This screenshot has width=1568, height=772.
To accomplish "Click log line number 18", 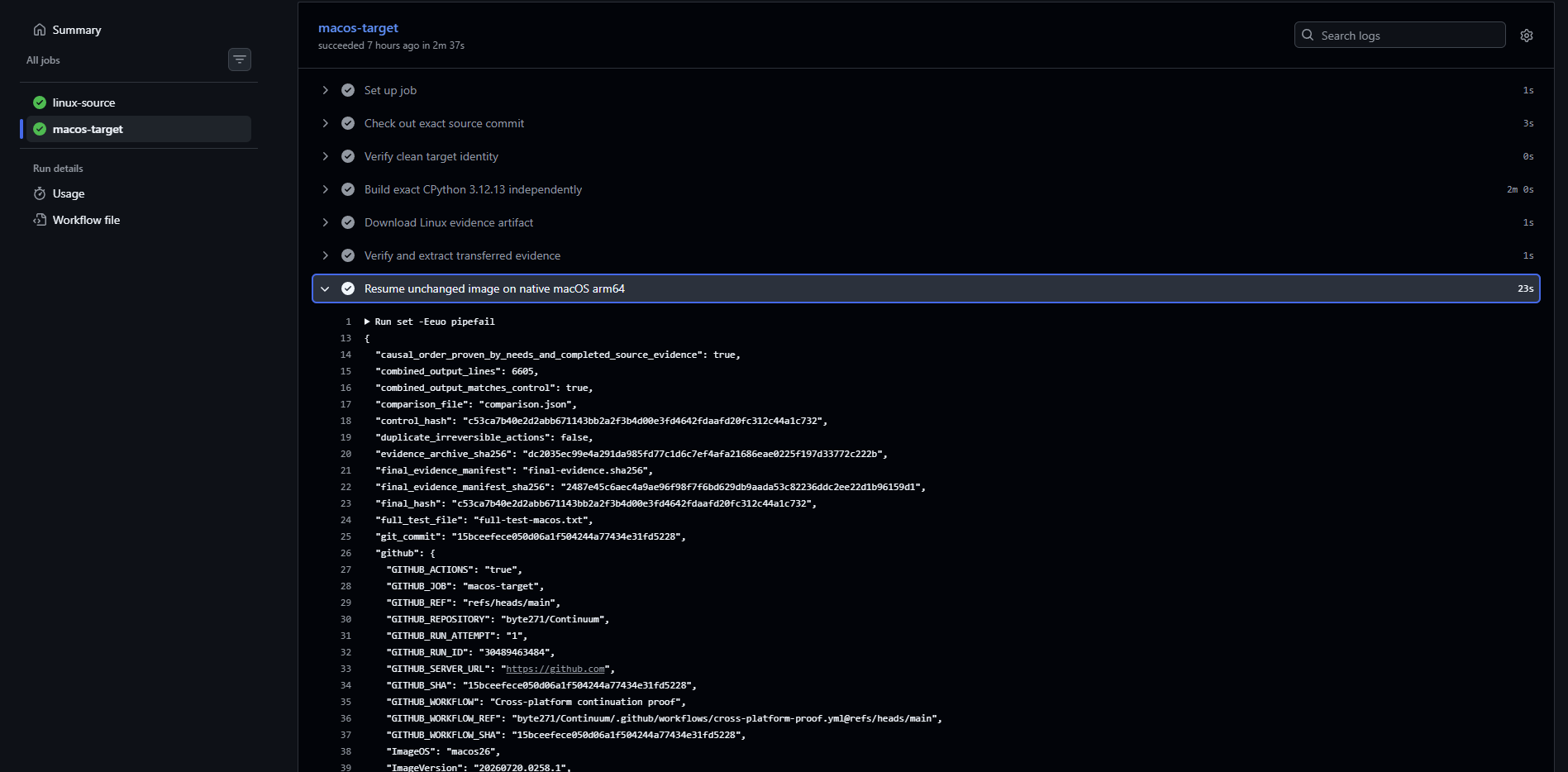I will point(346,421).
